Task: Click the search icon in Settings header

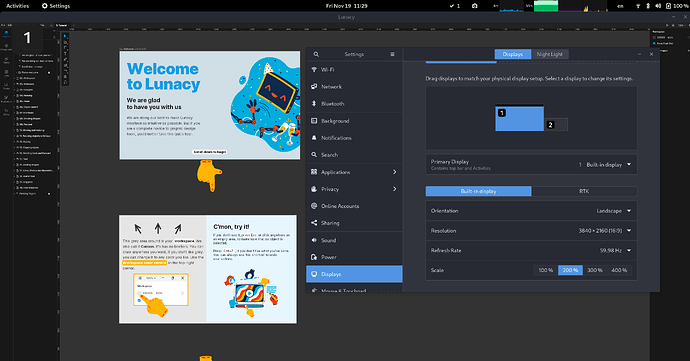Action: (316, 54)
